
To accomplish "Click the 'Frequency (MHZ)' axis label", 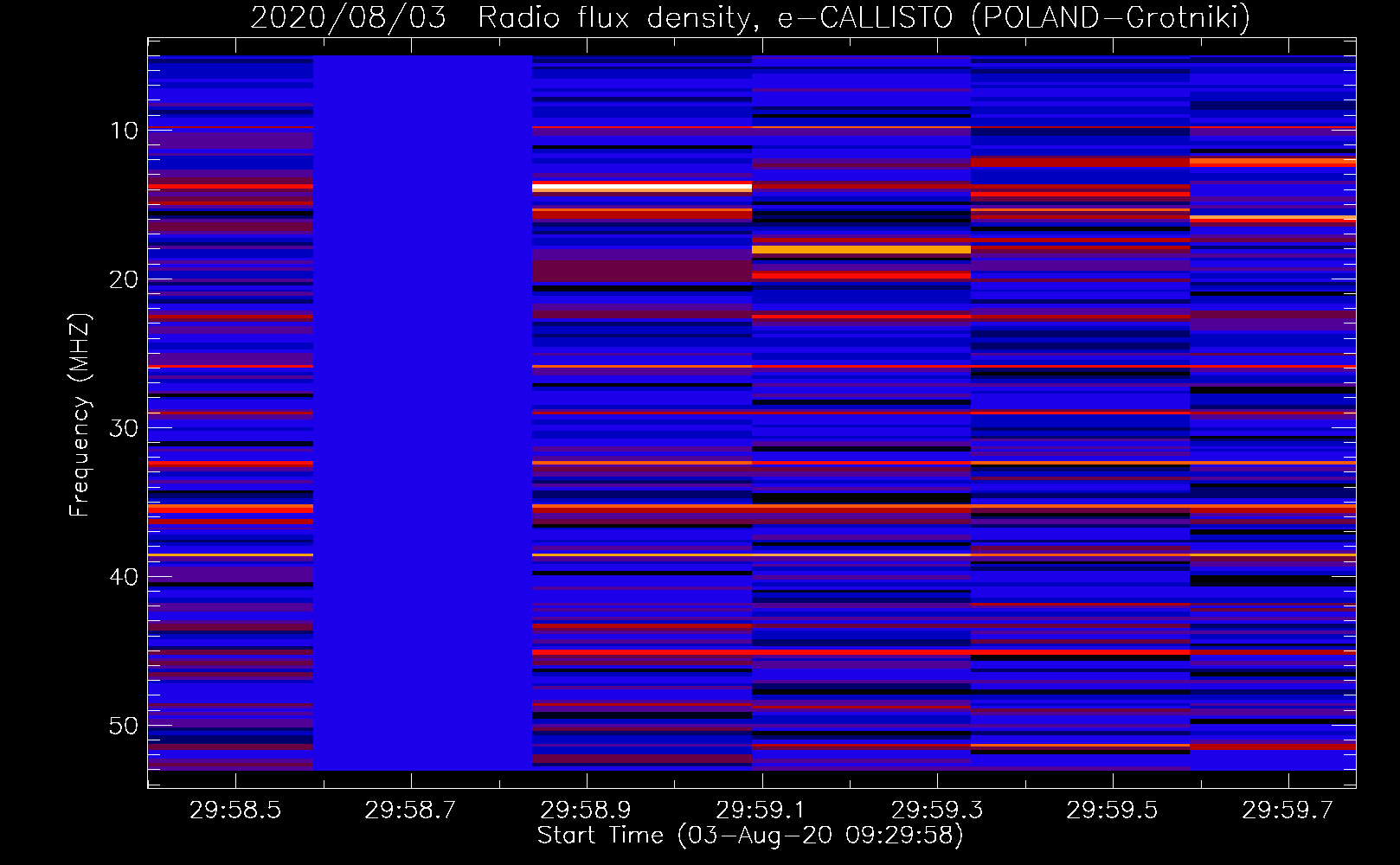I will click(x=80, y=415).
